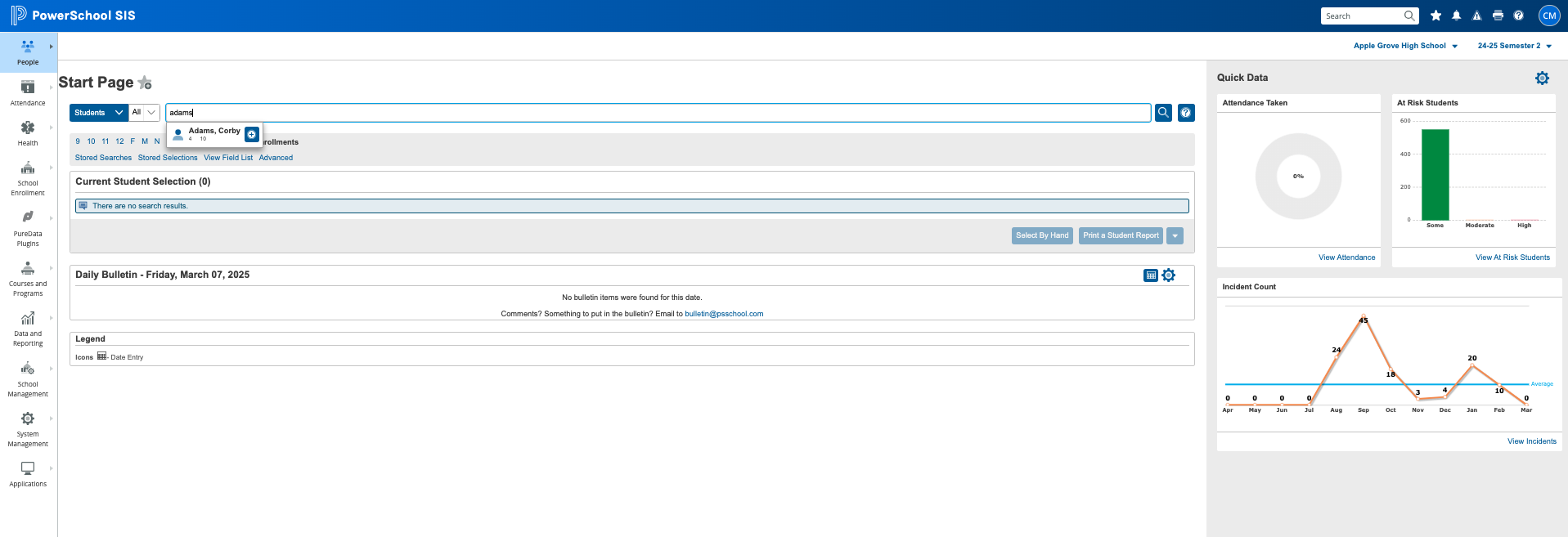Open student search help icon

click(x=1186, y=113)
